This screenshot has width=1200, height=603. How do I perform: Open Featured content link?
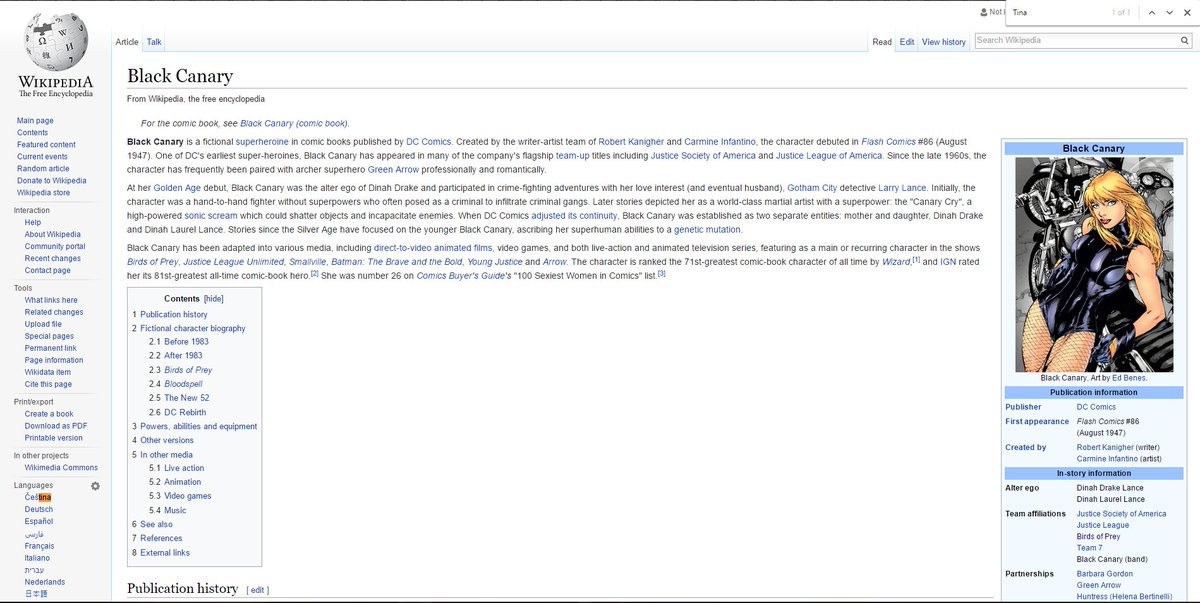click(x=46, y=145)
